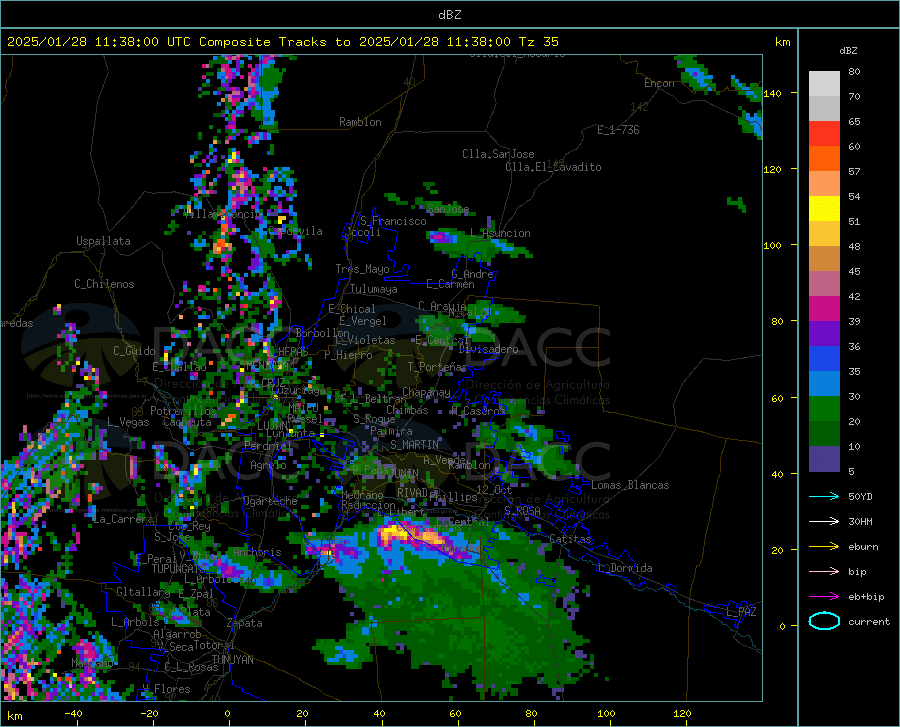Click the '140' tick on vertical km axis
The image size is (900, 727).
(772, 93)
